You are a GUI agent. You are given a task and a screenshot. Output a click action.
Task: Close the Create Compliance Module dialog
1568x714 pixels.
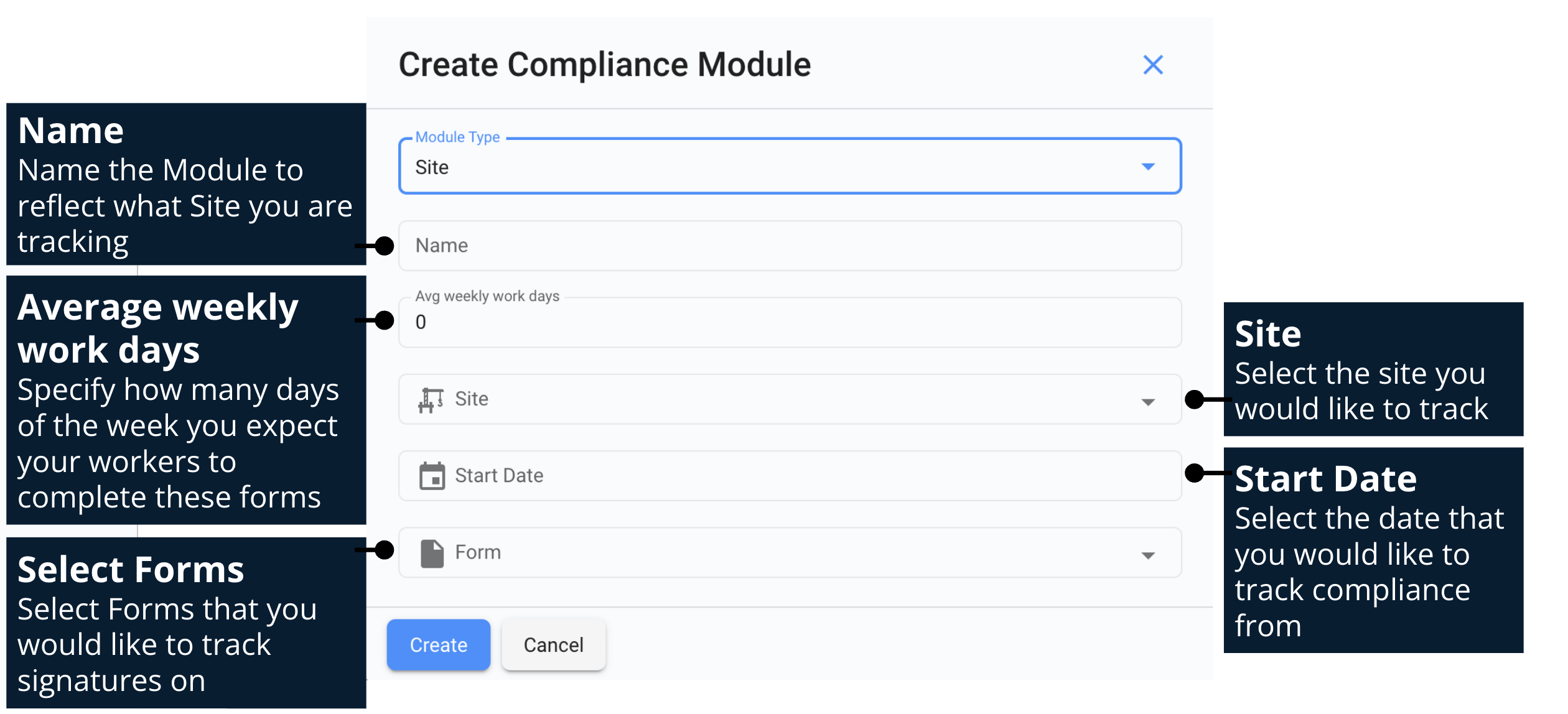(x=1153, y=65)
